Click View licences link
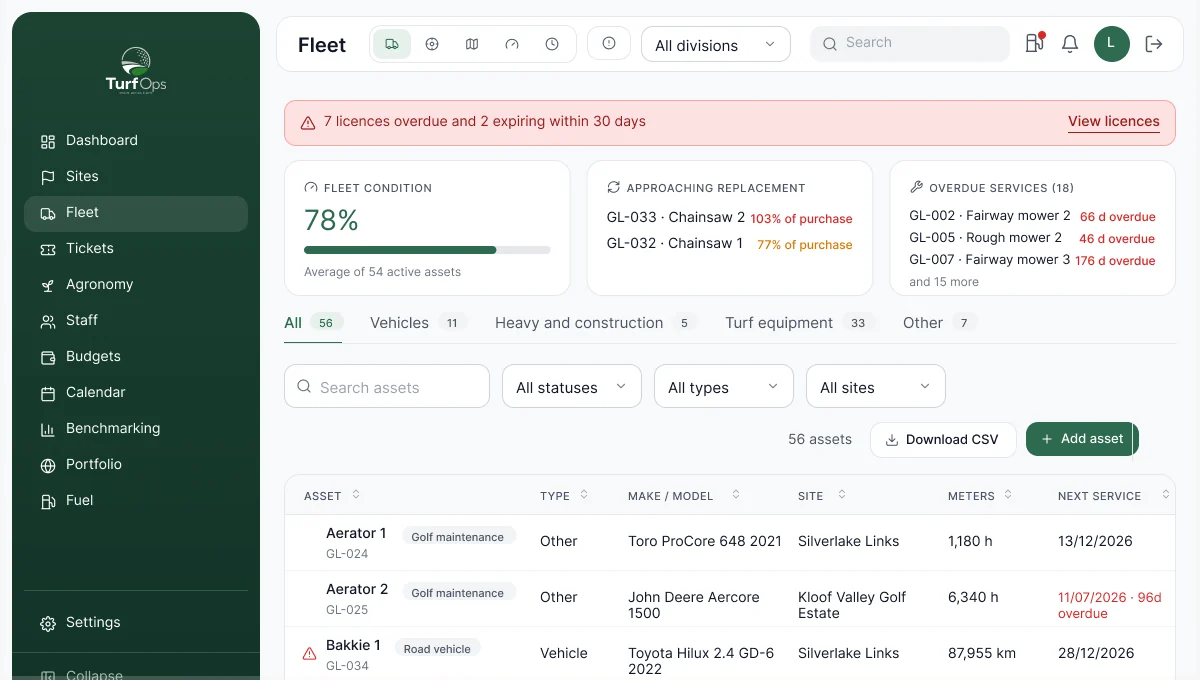1200x680 pixels. 1114,122
